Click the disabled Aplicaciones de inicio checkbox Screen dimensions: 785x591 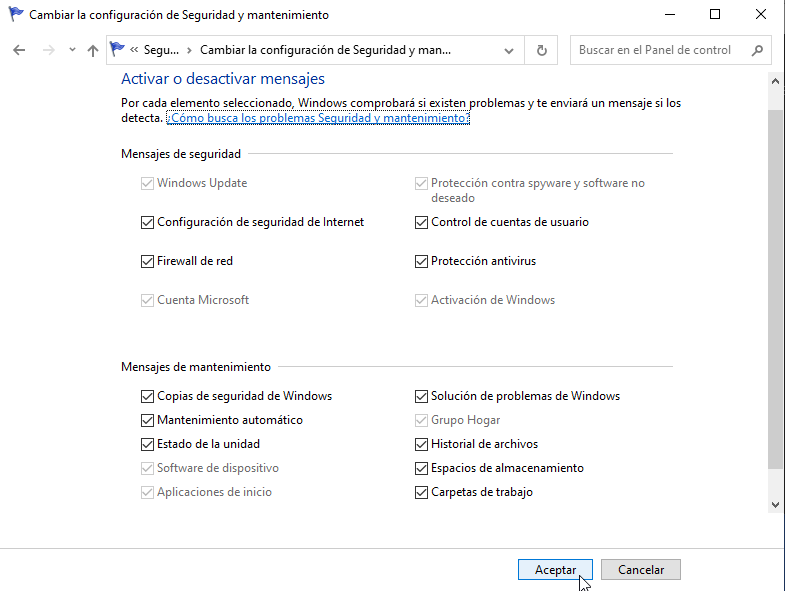pyautogui.click(x=147, y=492)
